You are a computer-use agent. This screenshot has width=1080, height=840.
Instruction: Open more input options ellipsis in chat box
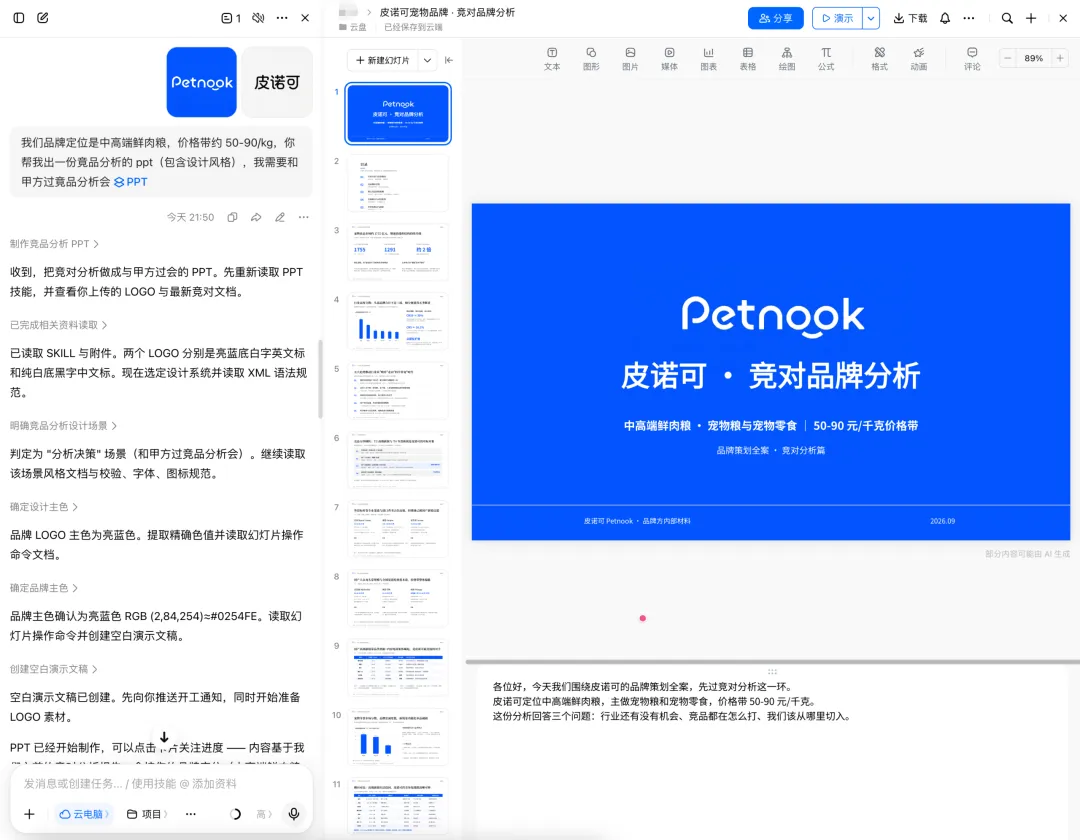pyautogui.click(x=191, y=814)
